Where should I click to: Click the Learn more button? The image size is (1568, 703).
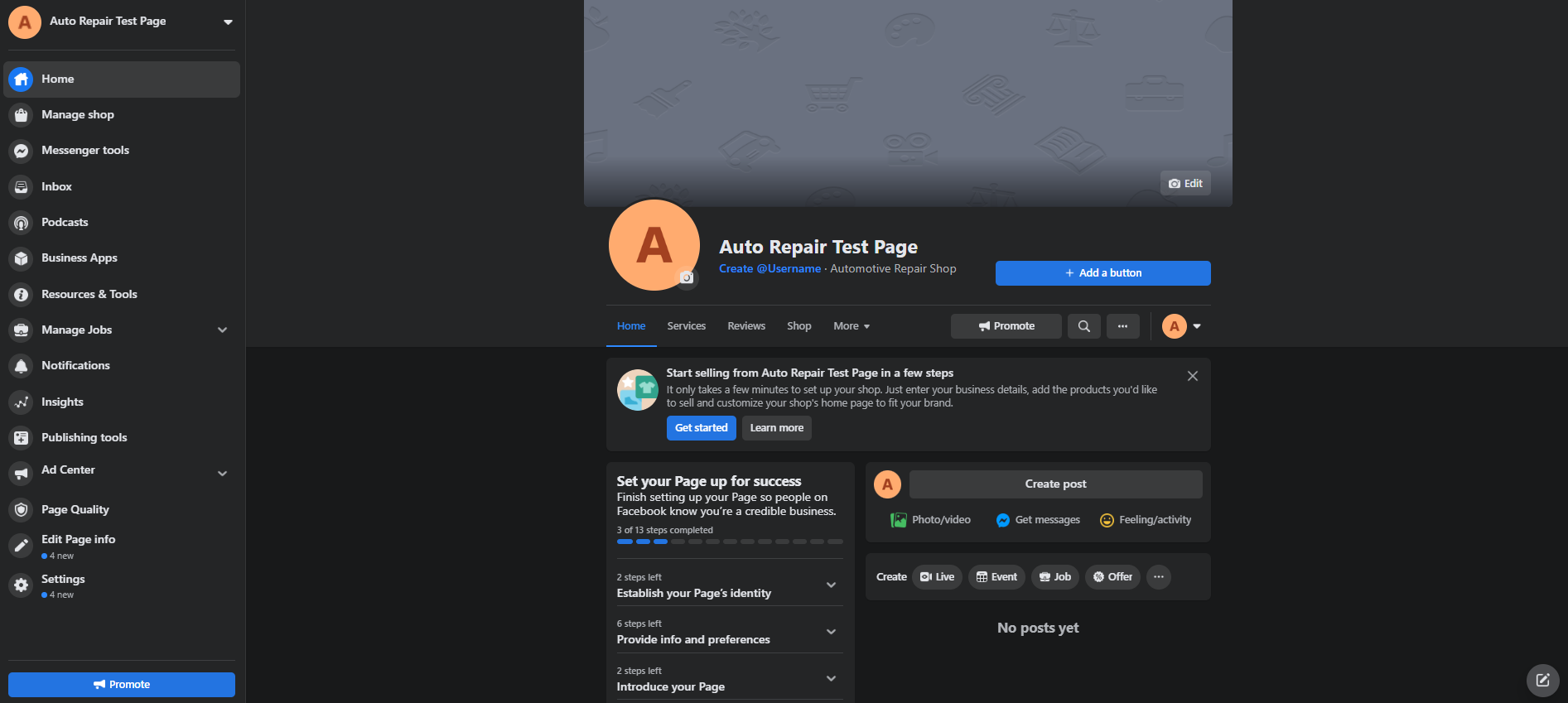pos(777,428)
